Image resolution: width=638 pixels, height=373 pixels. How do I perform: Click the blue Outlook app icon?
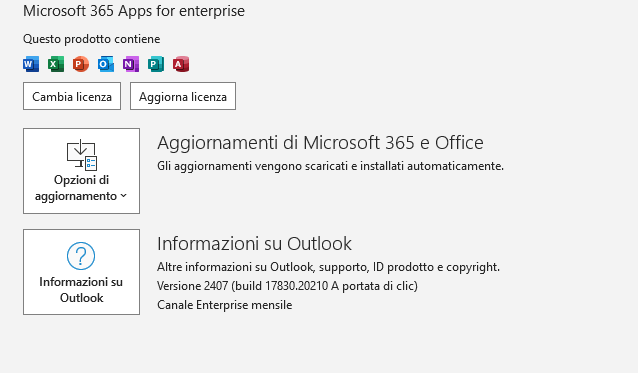[106, 64]
